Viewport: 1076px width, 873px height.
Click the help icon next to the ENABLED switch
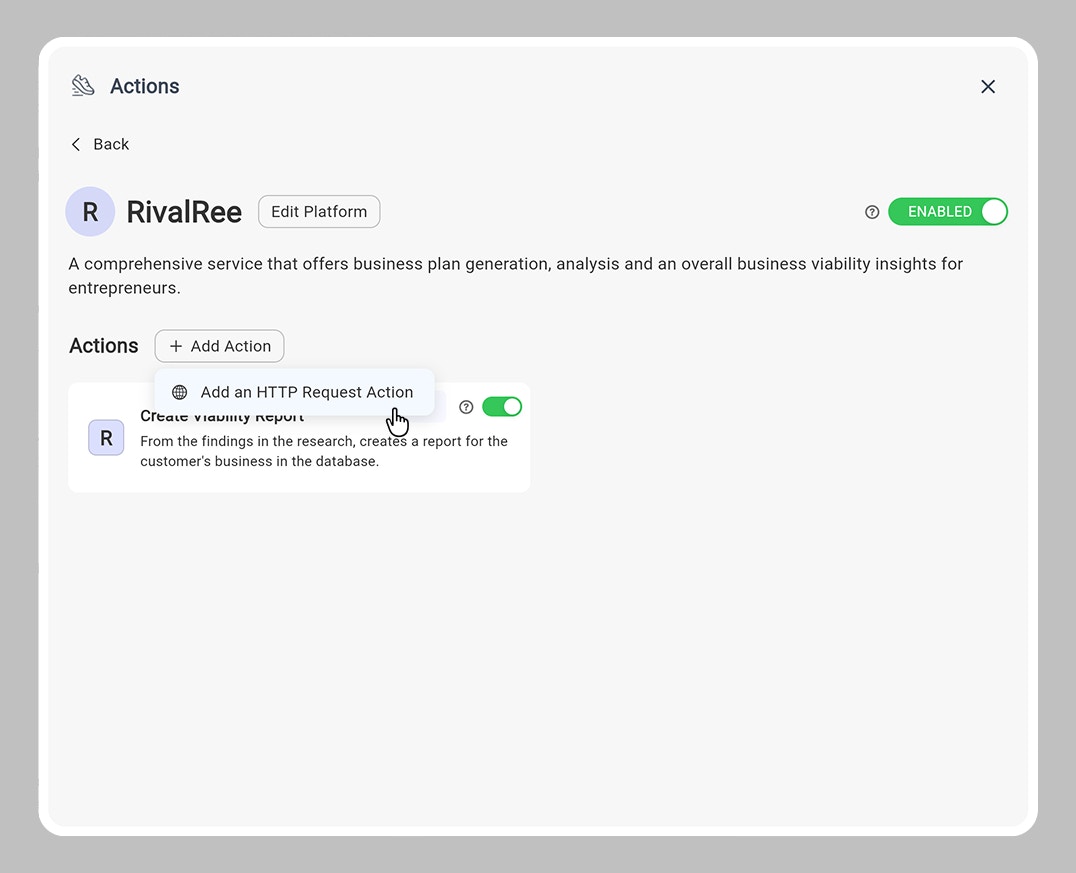871,211
